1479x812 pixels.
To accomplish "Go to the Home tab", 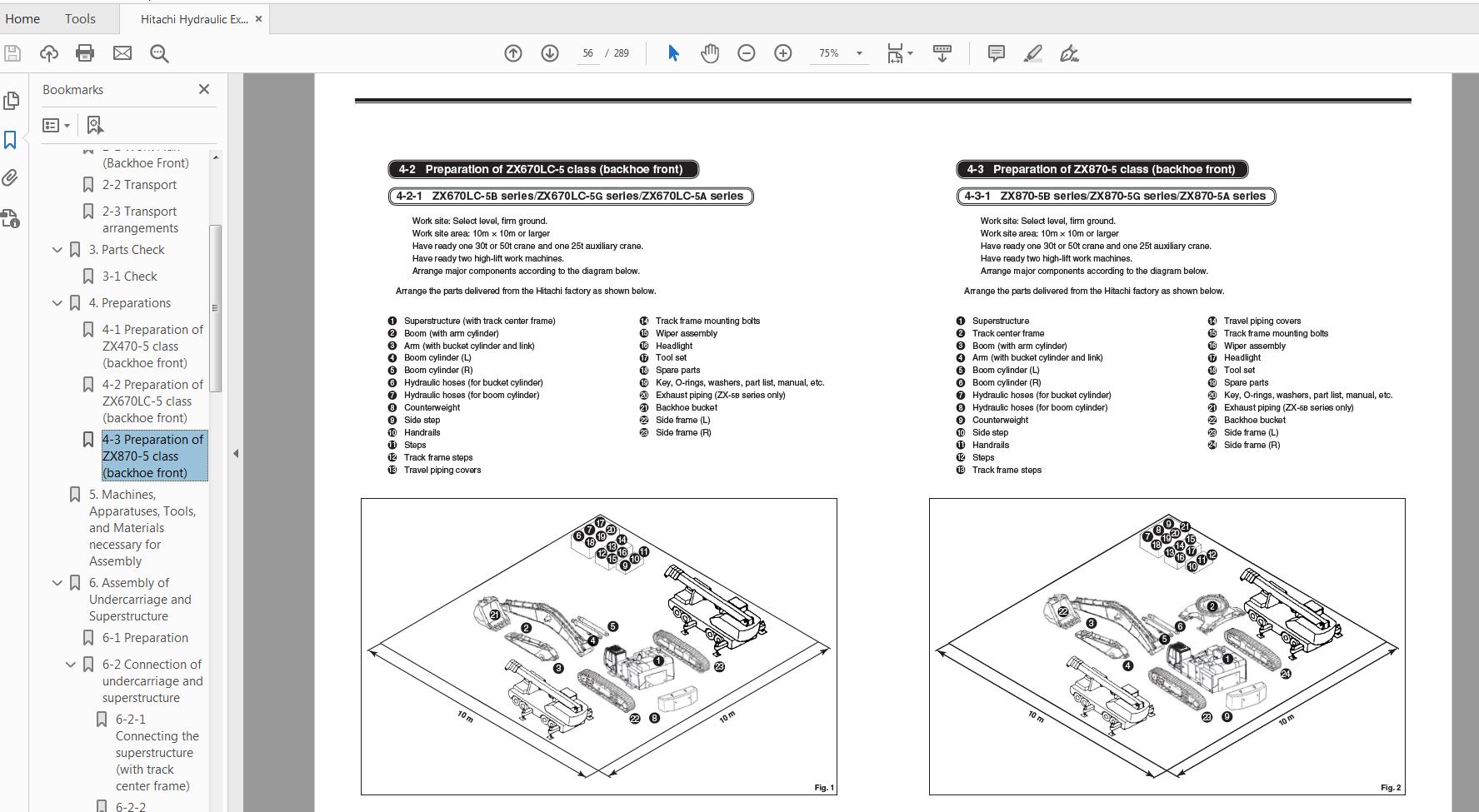I will [22, 18].
